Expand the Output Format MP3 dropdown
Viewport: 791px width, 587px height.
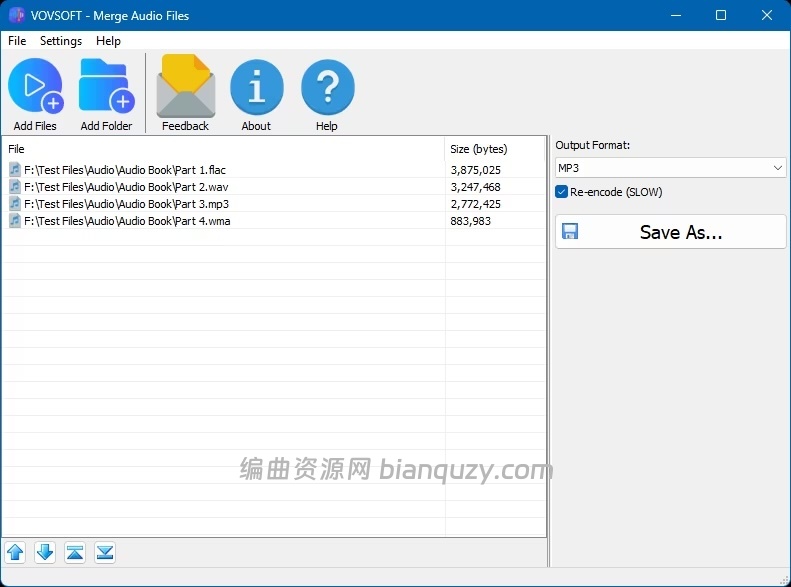click(671, 168)
